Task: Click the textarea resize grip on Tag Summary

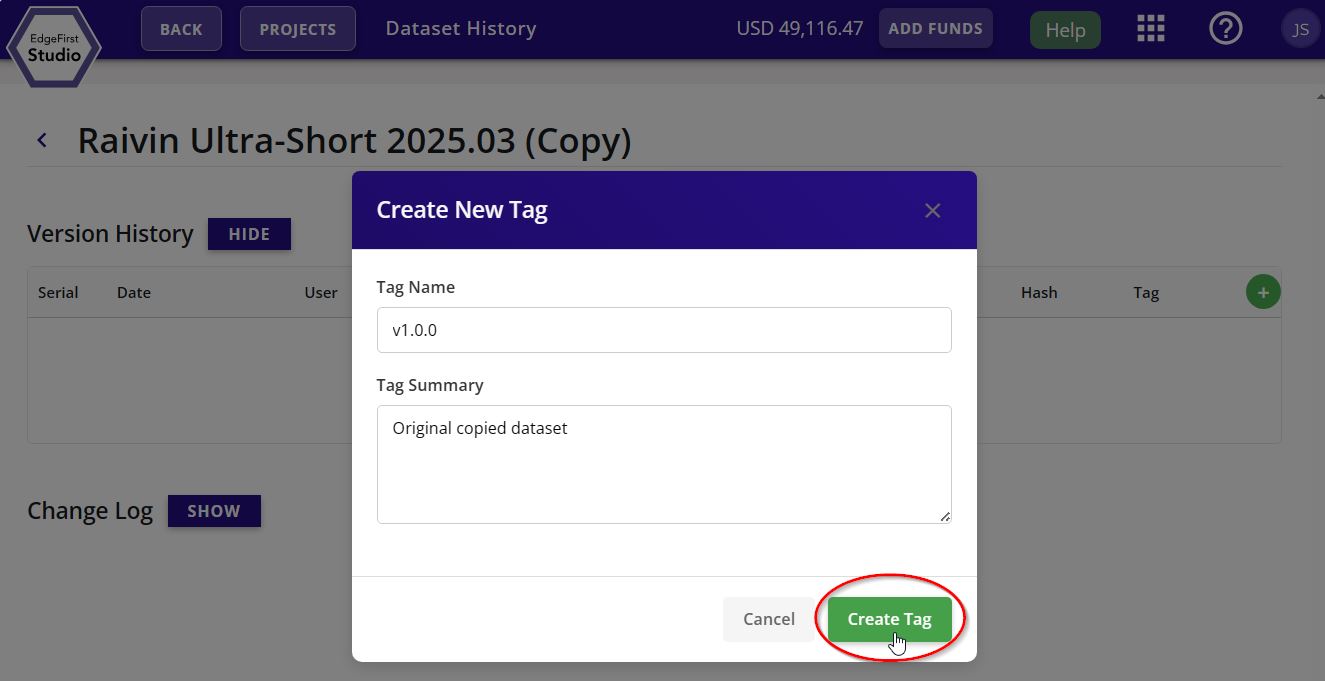Action: 944,517
